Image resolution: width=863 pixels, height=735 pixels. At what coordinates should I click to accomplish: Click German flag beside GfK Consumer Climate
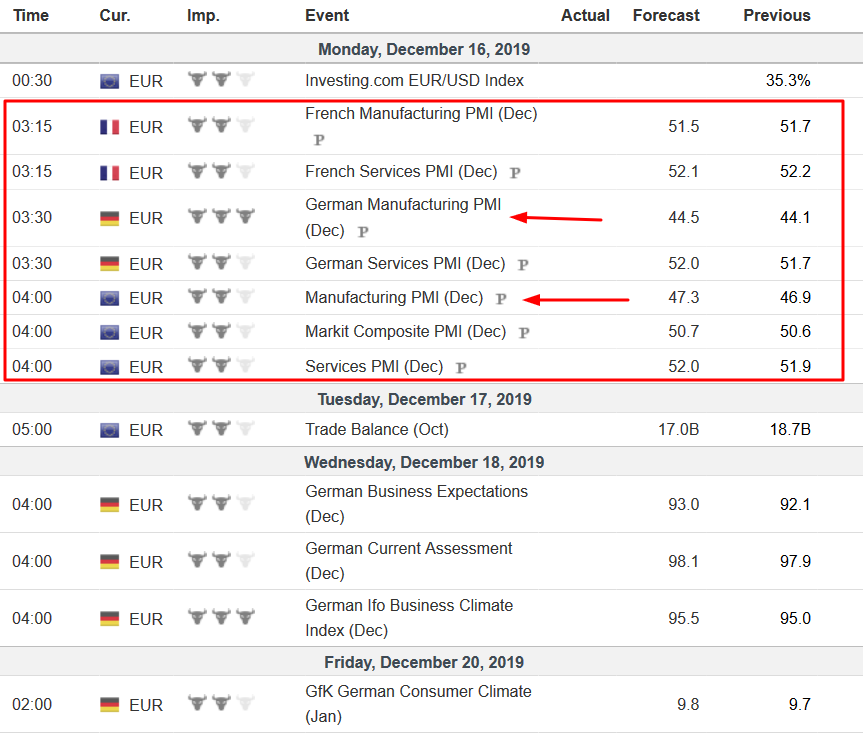(110, 705)
